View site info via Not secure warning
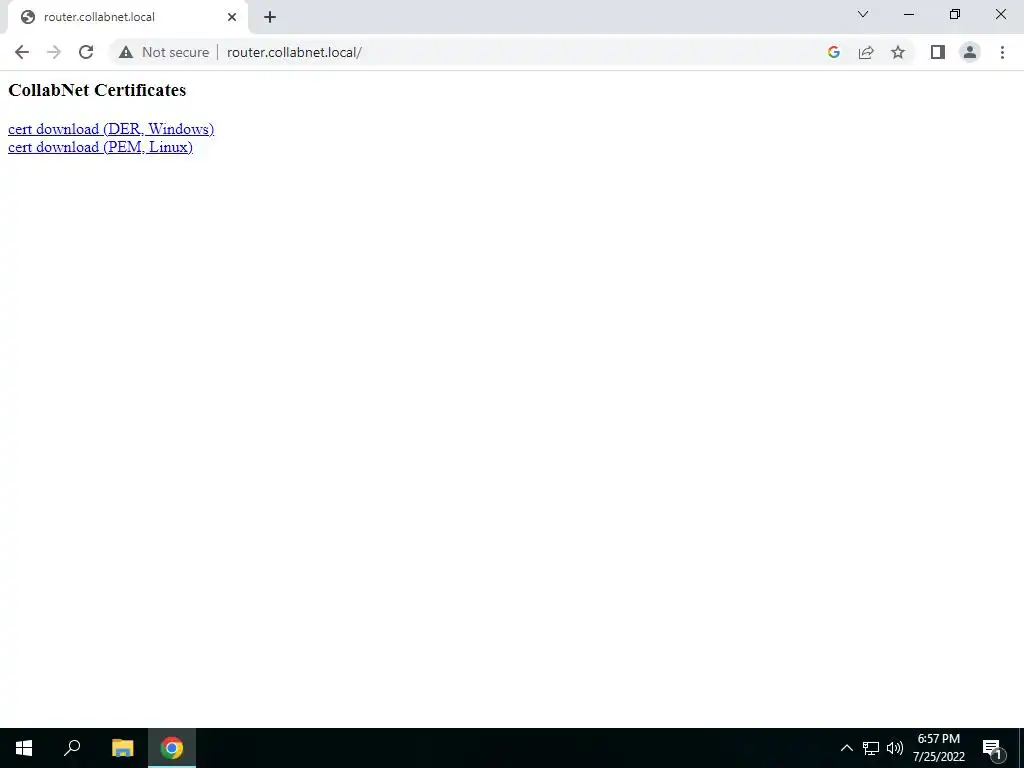This screenshot has width=1024, height=768. point(164,52)
